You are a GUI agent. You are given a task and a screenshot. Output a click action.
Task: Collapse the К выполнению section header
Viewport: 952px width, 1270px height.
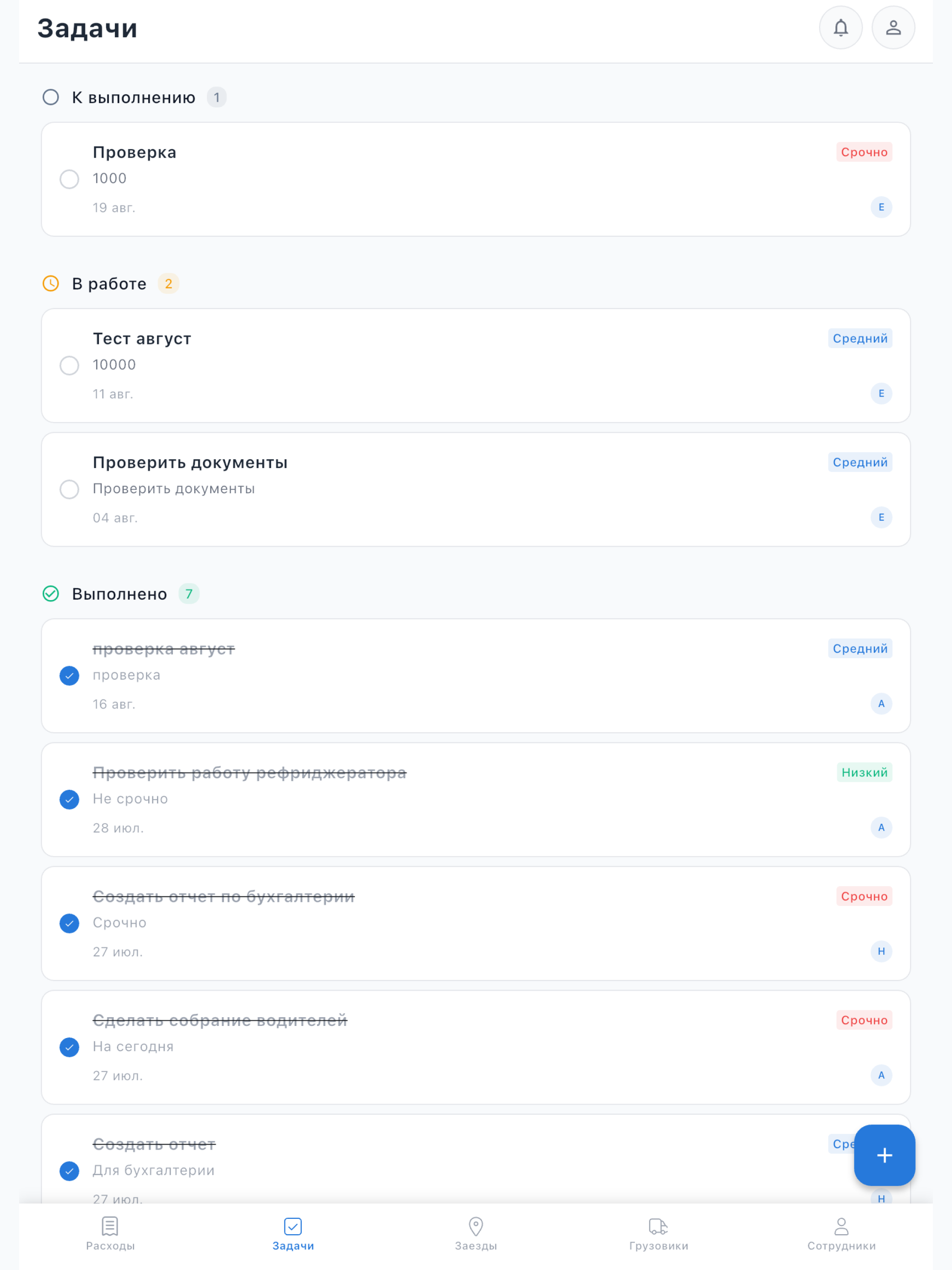(134, 97)
